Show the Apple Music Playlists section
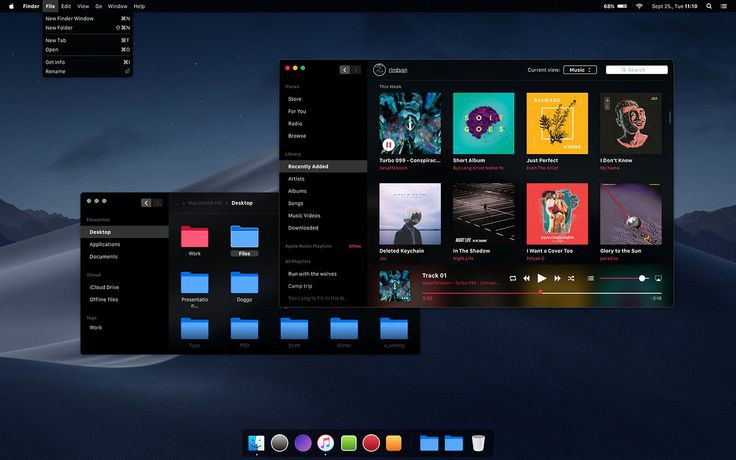This screenshot has height=460, width=736. (355, 246)
